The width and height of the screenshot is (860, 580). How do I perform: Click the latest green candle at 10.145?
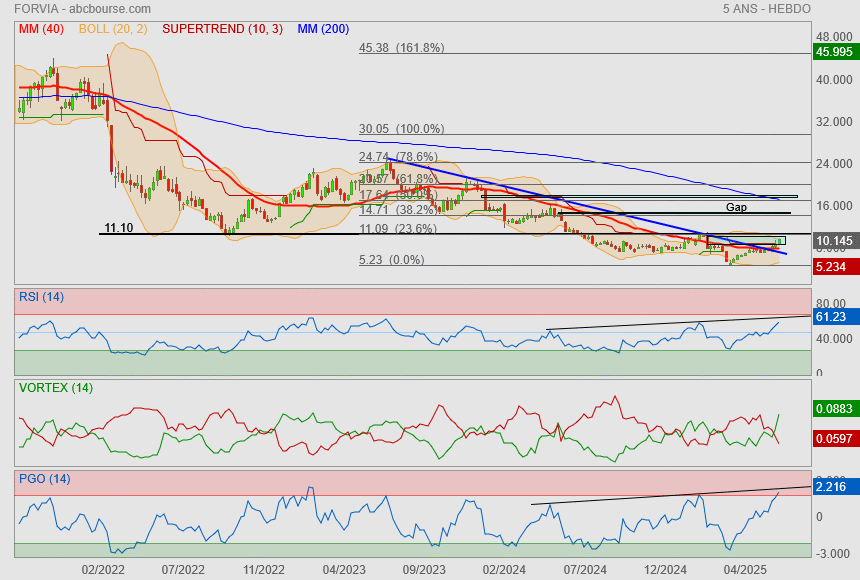[780, 240]
